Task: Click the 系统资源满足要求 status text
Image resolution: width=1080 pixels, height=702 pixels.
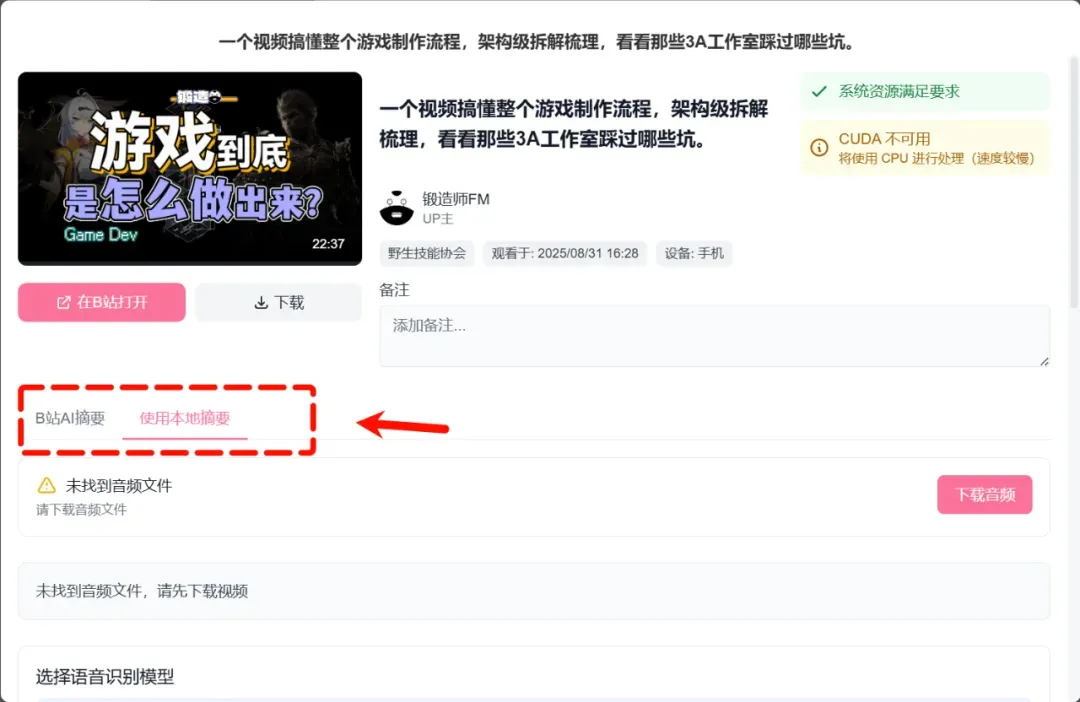Action: pos(899,91)
